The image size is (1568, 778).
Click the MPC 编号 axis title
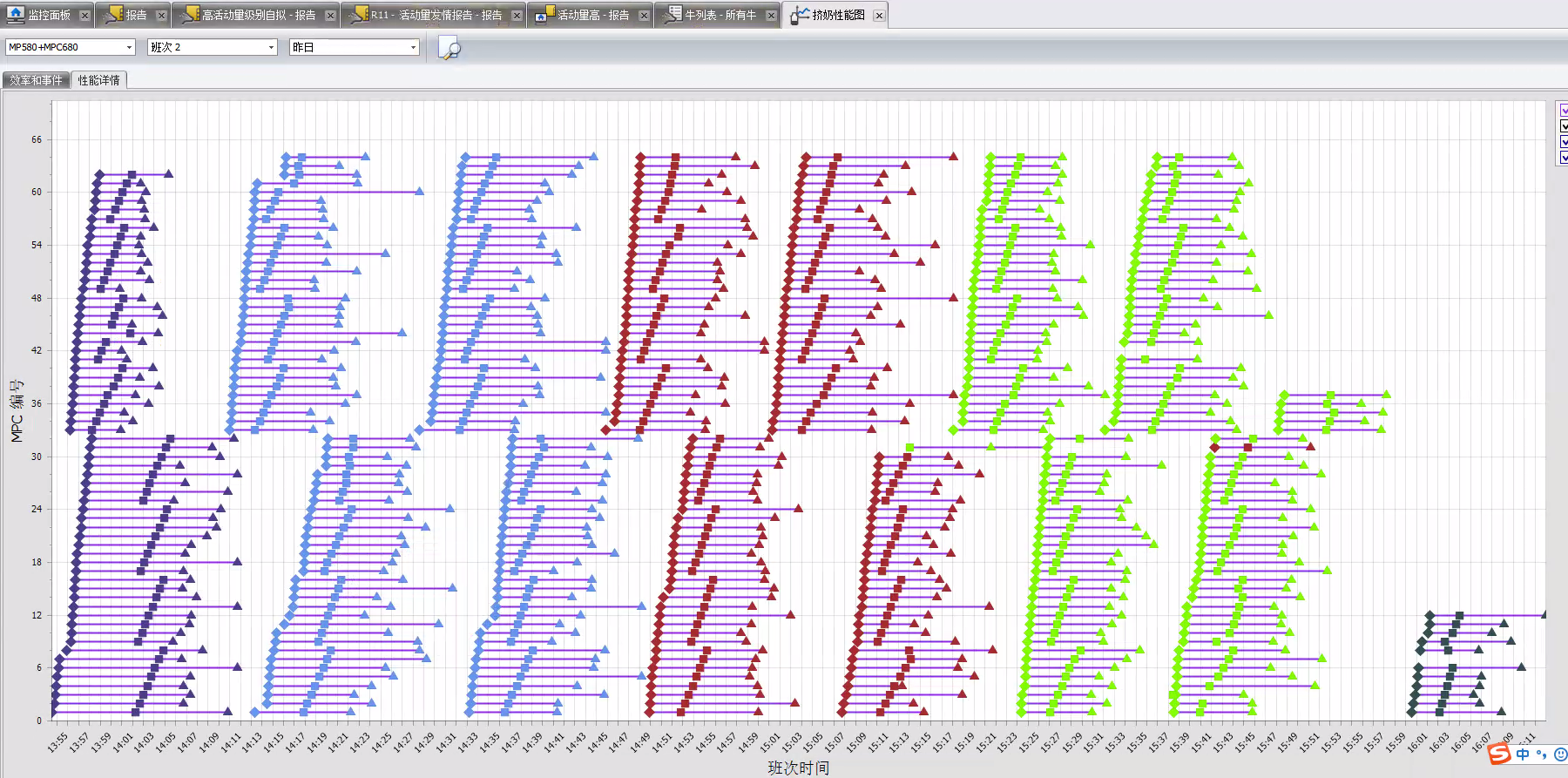click(x=17, y=410)
